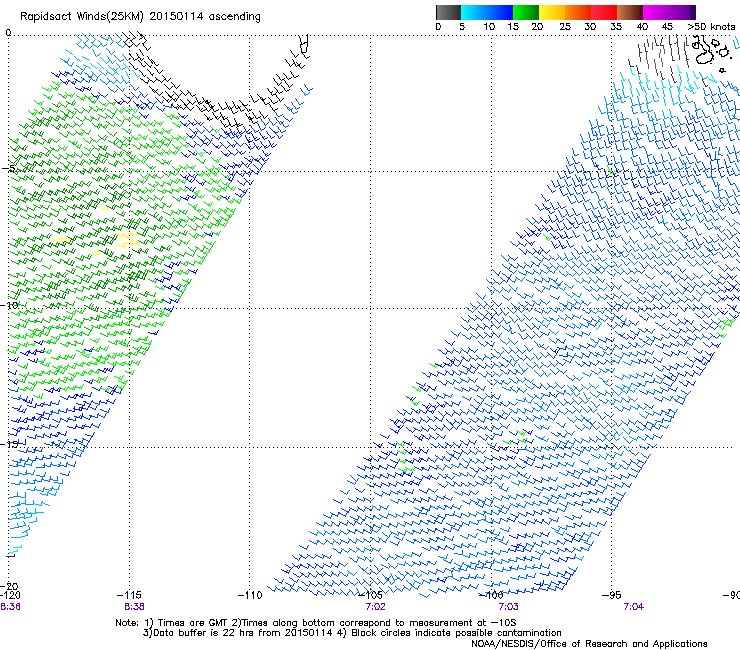This screenshot has width=740, height=650.
Task: Click the '45' legend scale label
Action: (667, 27)
